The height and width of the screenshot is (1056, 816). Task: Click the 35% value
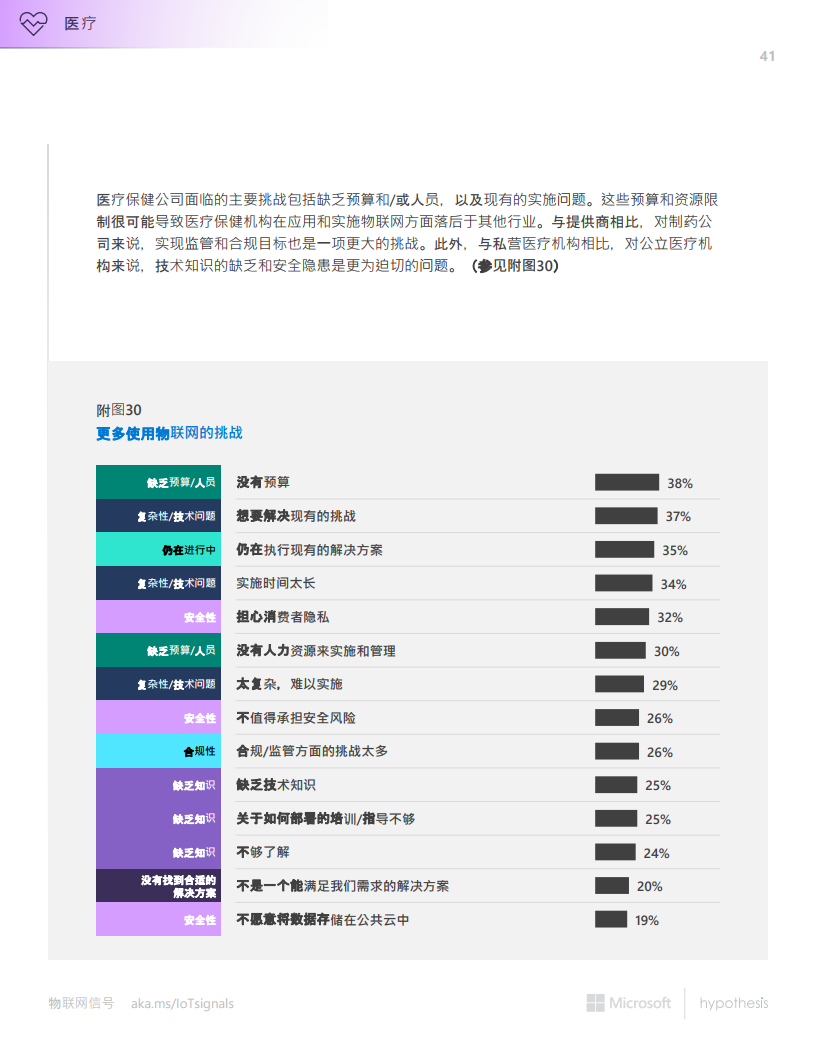675,551
